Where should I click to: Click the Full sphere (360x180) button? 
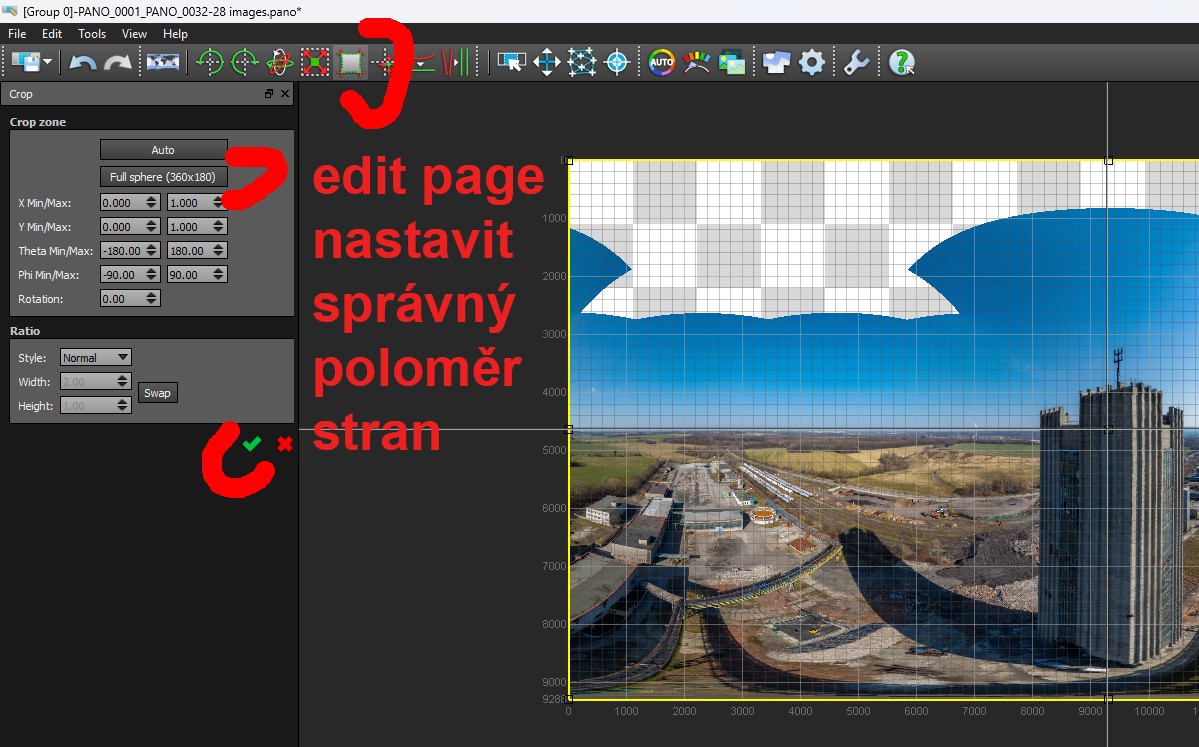(163, 177)
